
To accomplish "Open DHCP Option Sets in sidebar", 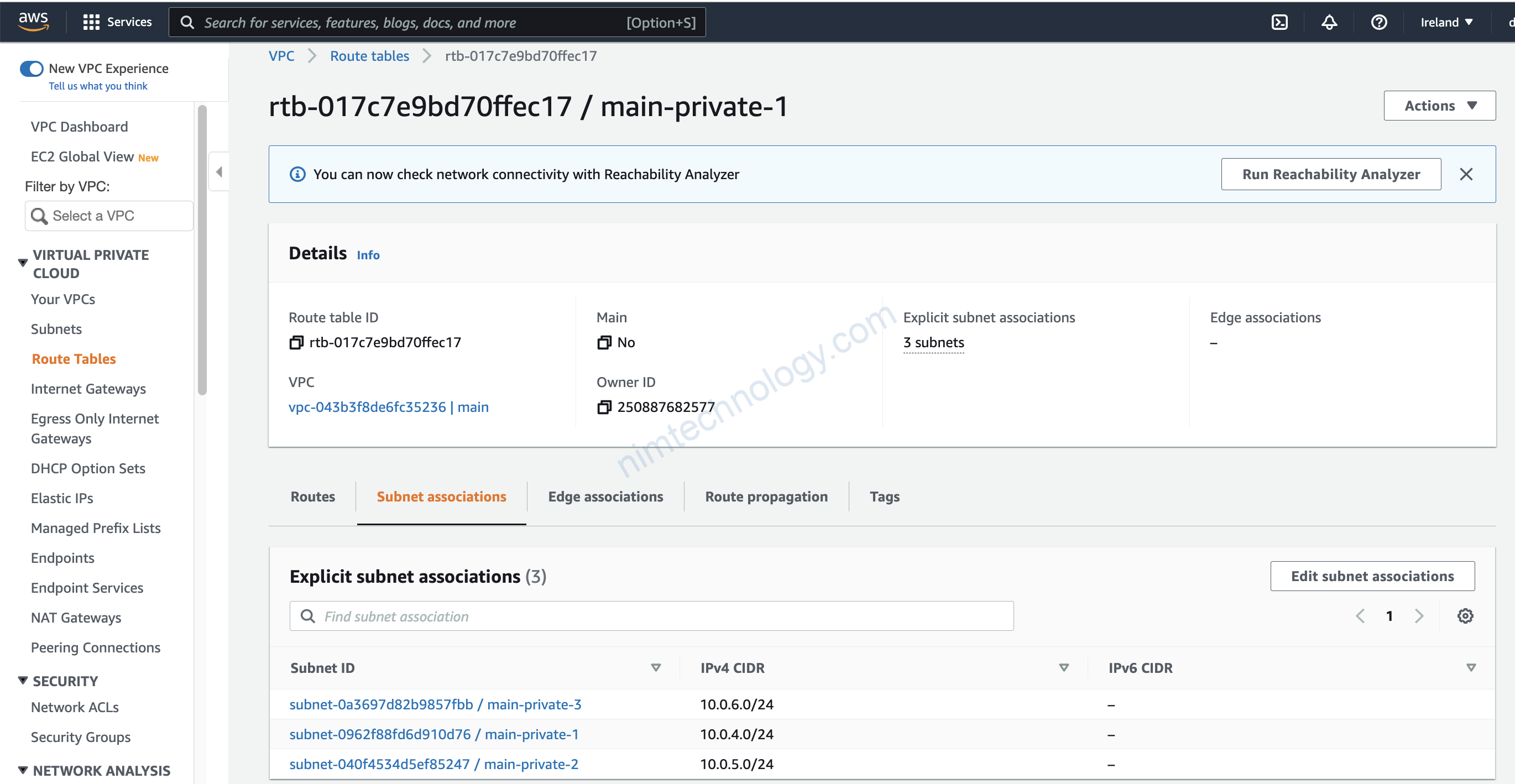I will [88, 468].
